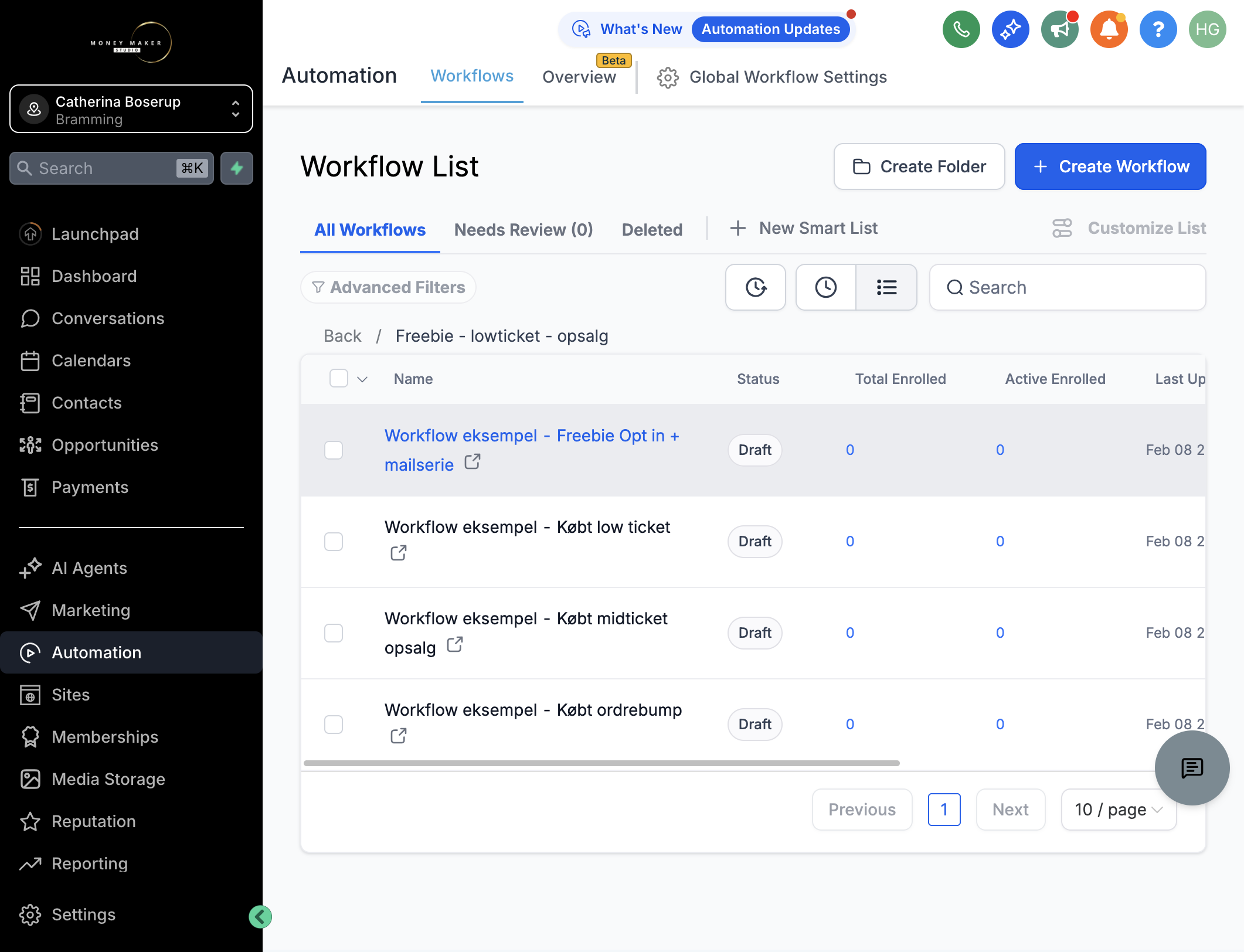Select the clock view toggle icon
This screenshot has width=1244, height=952.
point(826,287)
